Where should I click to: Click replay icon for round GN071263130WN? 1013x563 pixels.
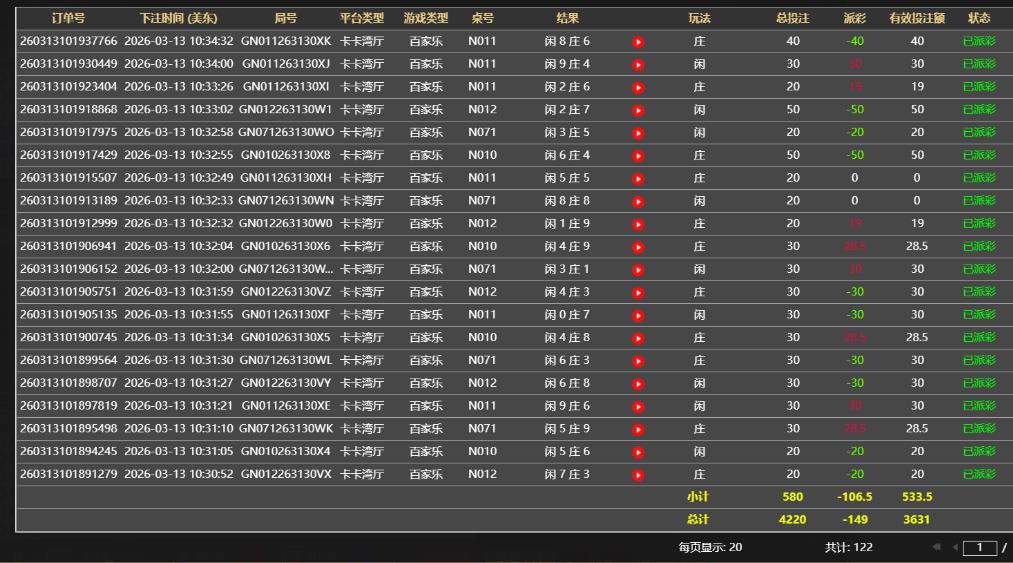[x=638, y=201]
